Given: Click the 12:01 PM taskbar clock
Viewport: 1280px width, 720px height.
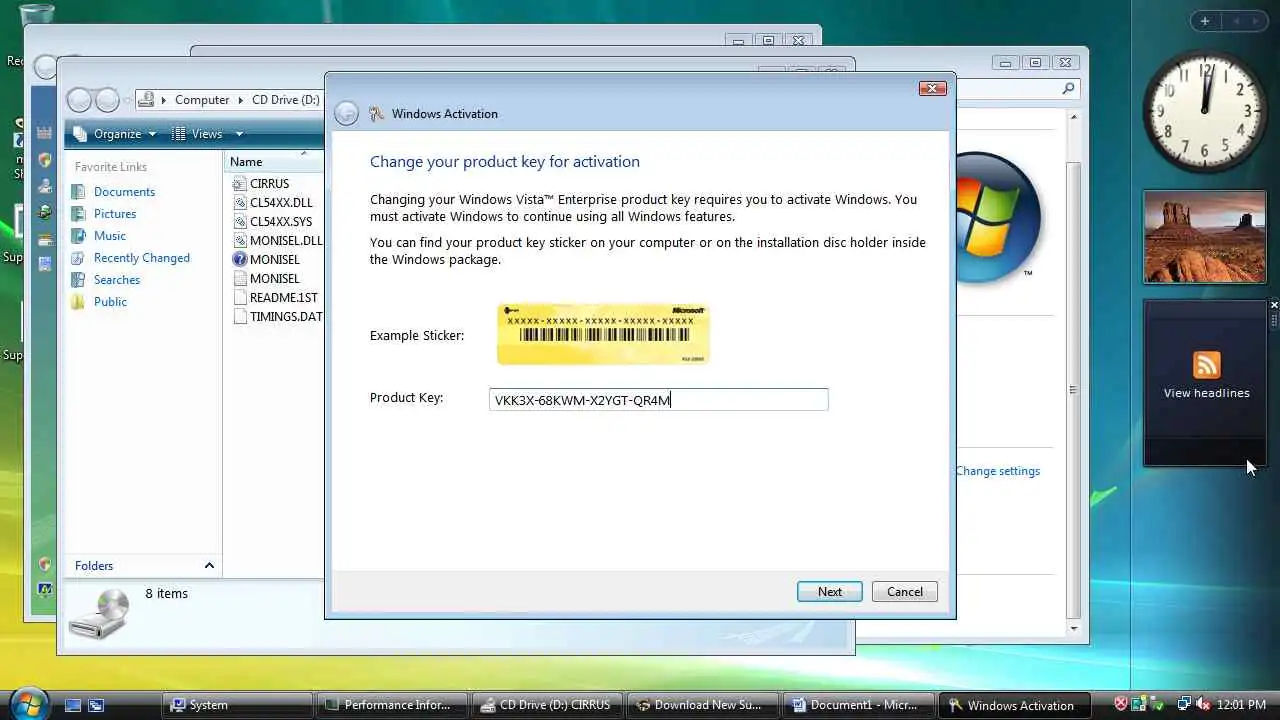Looking at the screenshot, I should click(1242, 705).
